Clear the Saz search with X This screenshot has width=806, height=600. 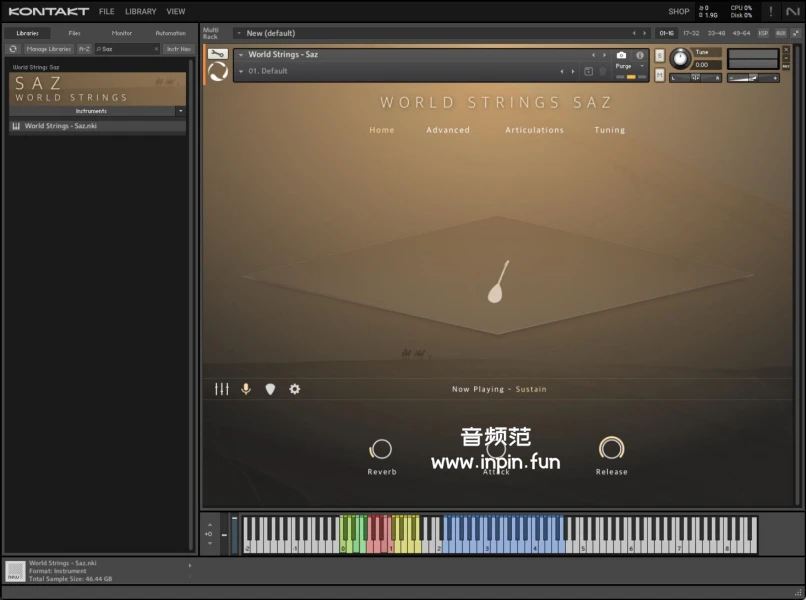(x=156, y=49)
